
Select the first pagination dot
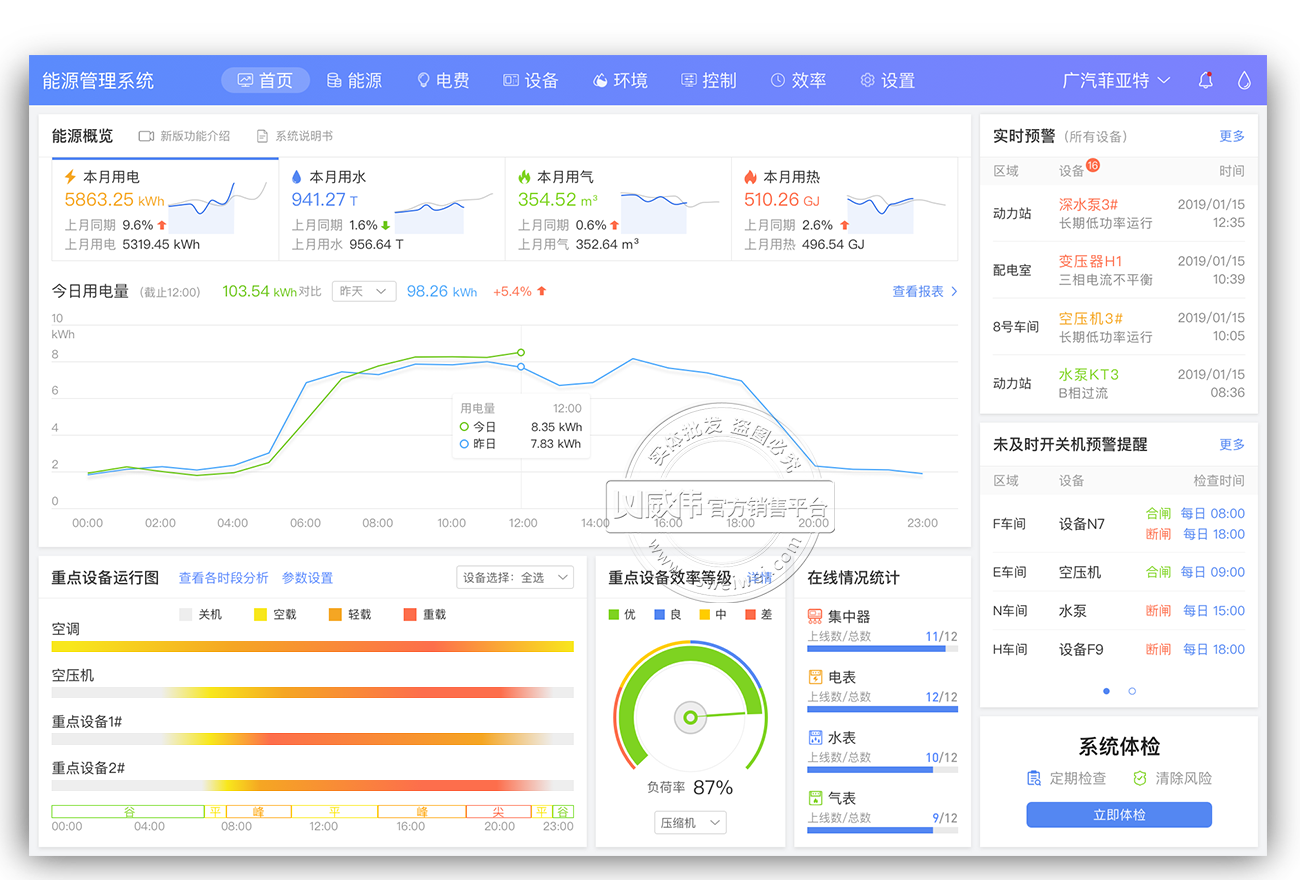(1106, 691)
